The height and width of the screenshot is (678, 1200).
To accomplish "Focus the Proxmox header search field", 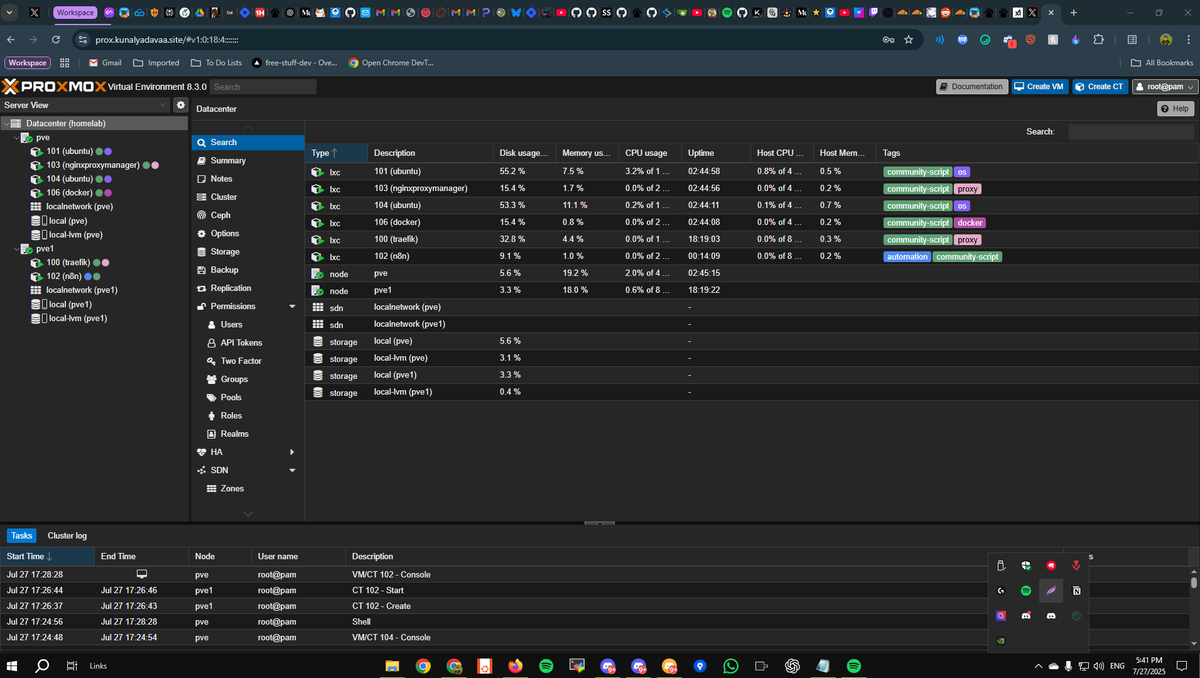I will (x=263, y=87).
